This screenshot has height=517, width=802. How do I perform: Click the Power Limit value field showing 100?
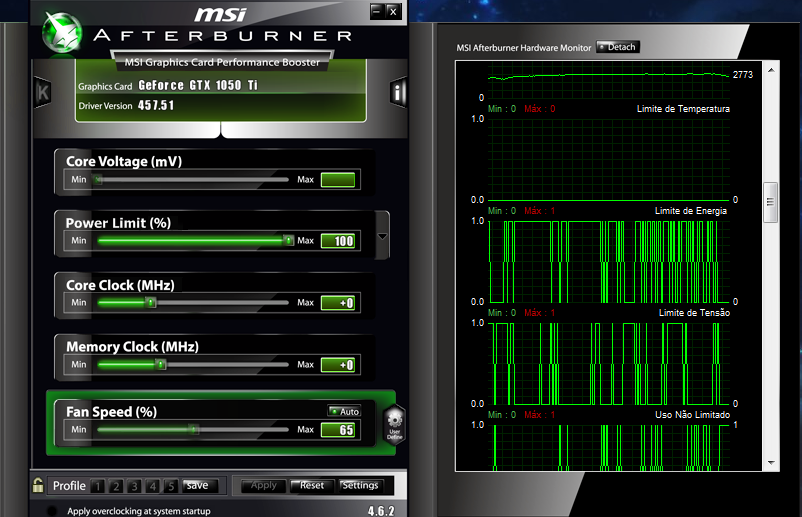pyautogui.click(x=338, y=241)
